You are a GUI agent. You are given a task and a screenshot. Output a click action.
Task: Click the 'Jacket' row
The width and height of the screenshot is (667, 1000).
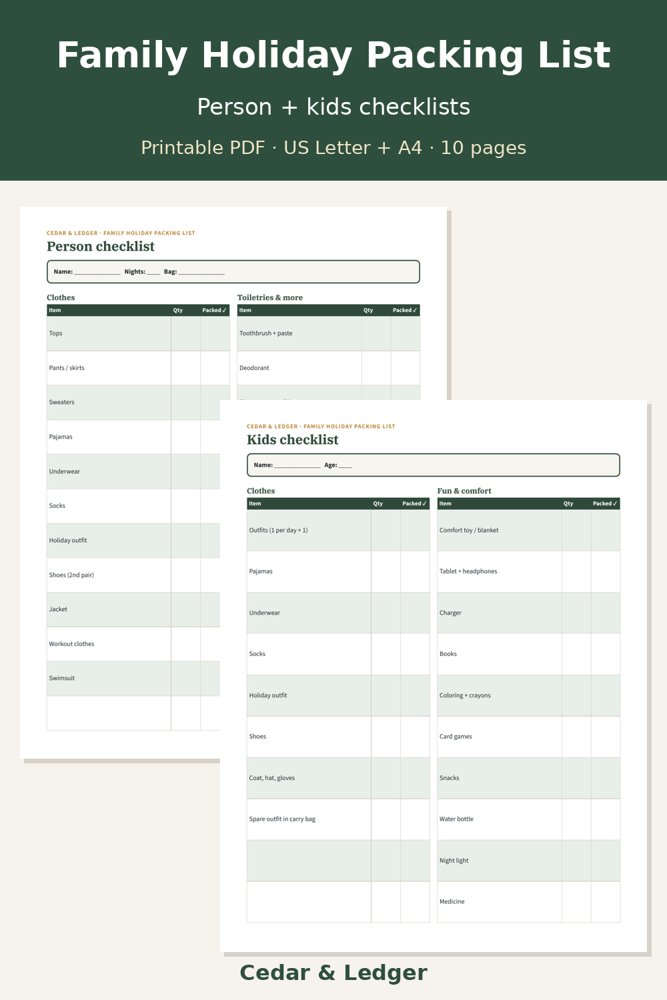point(133,609)
